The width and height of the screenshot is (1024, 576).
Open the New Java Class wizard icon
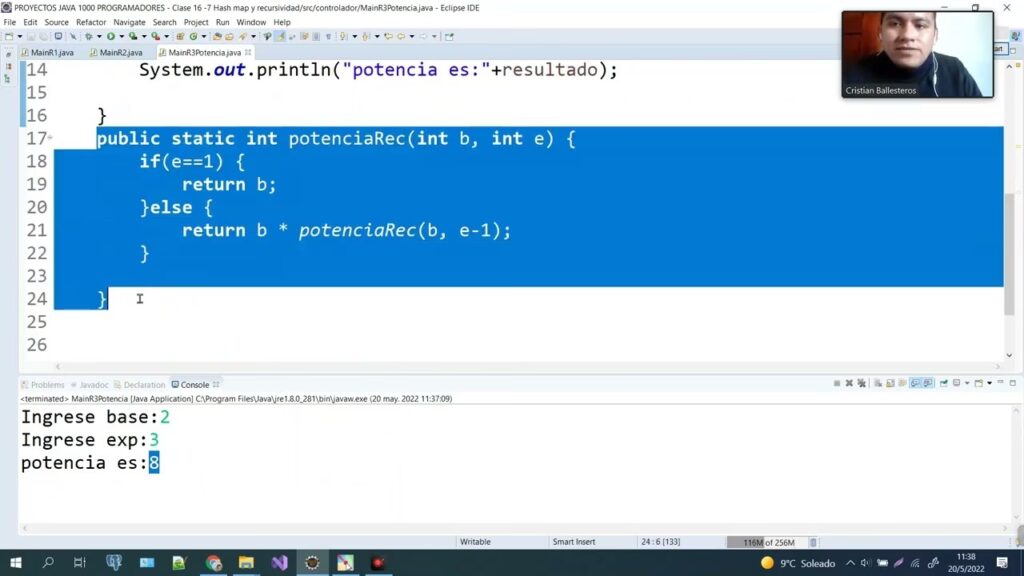coord(192,37)
